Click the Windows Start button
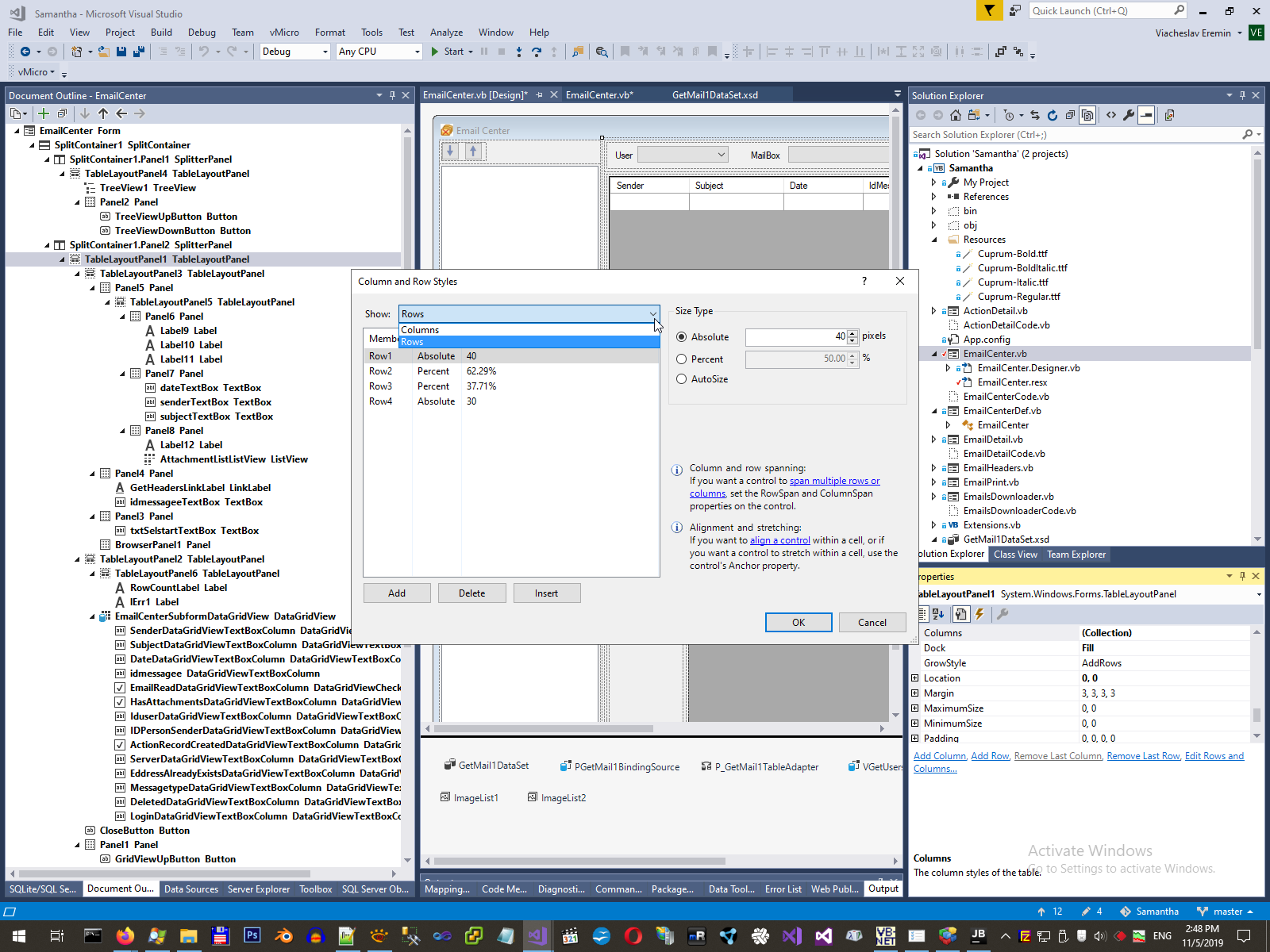The image size is (1270, 952). (x=19, y=936)
